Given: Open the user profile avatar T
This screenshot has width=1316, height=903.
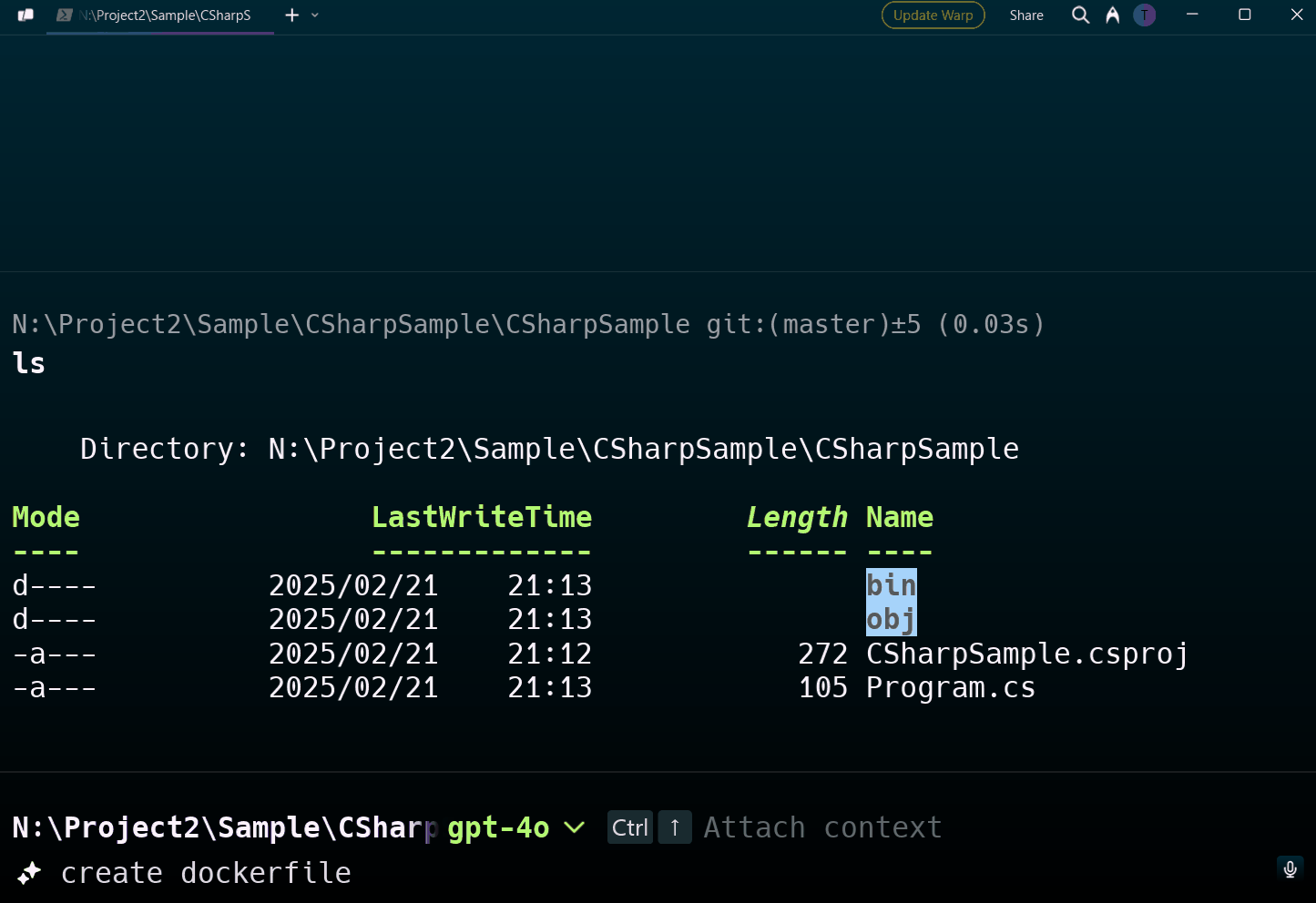Looking at the screenshot, I should click(x=1145, y=15).
